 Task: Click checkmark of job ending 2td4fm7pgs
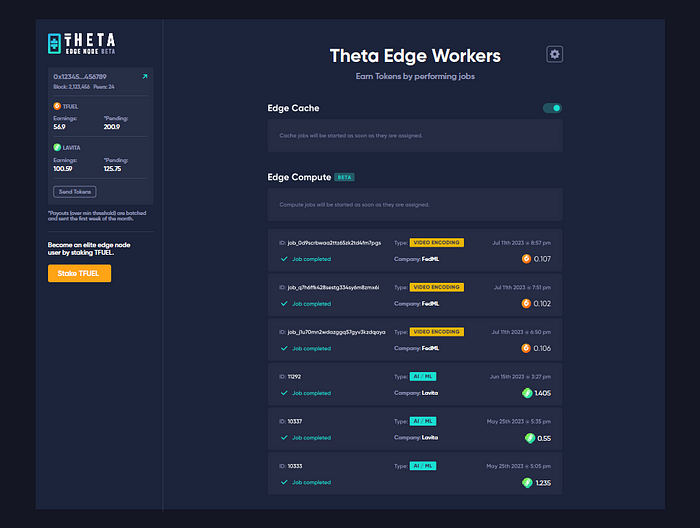284,259
